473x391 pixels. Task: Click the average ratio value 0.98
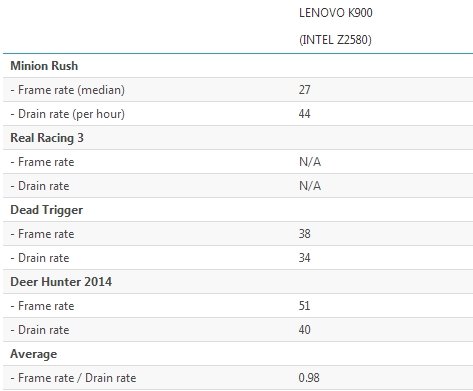click(309, 378)
